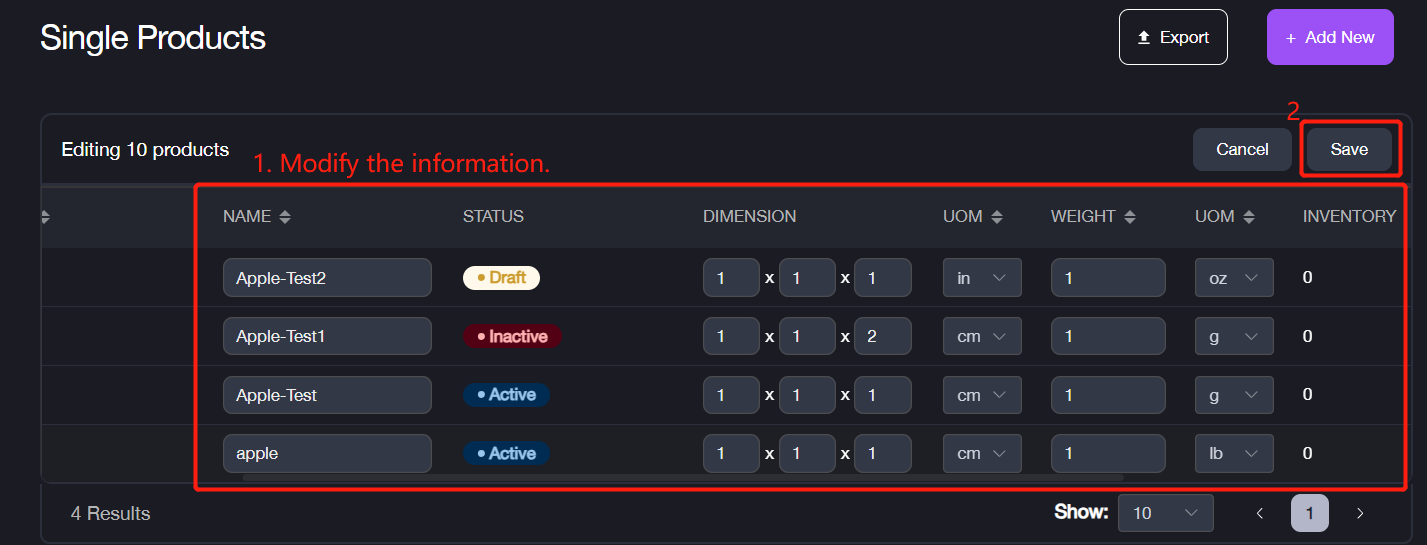
Task: Open weight unit dropdown for Apple-Test2
Action: (x=1234, y=278)
